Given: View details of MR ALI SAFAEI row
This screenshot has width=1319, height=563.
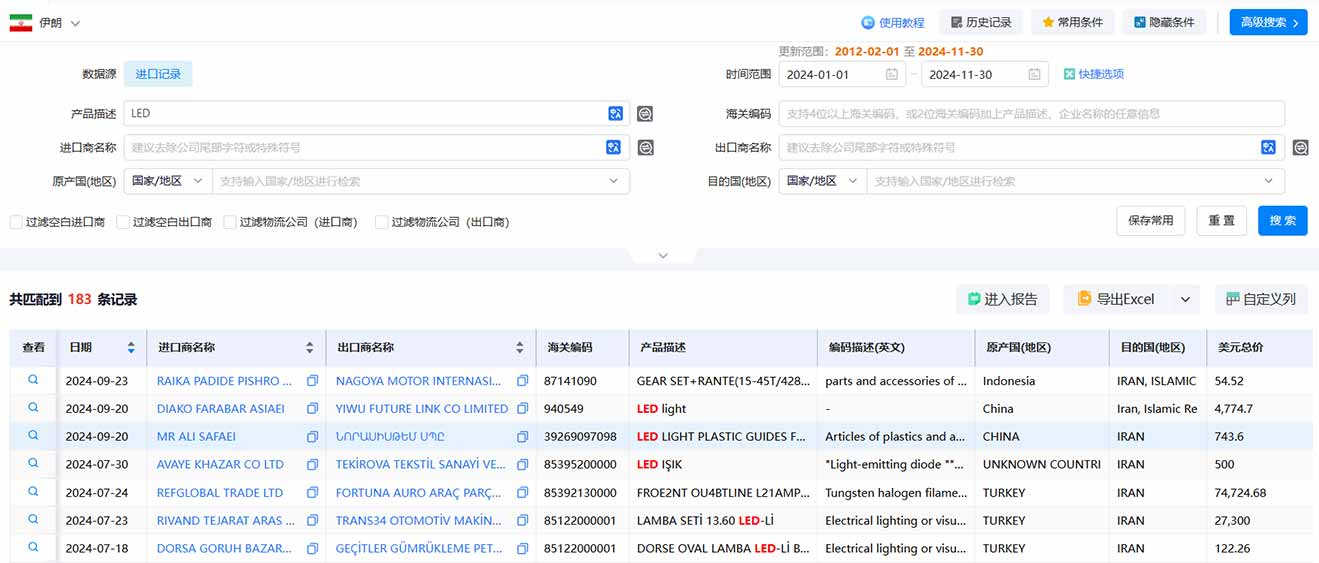Looking at the screenshot, I should (33, 436).
